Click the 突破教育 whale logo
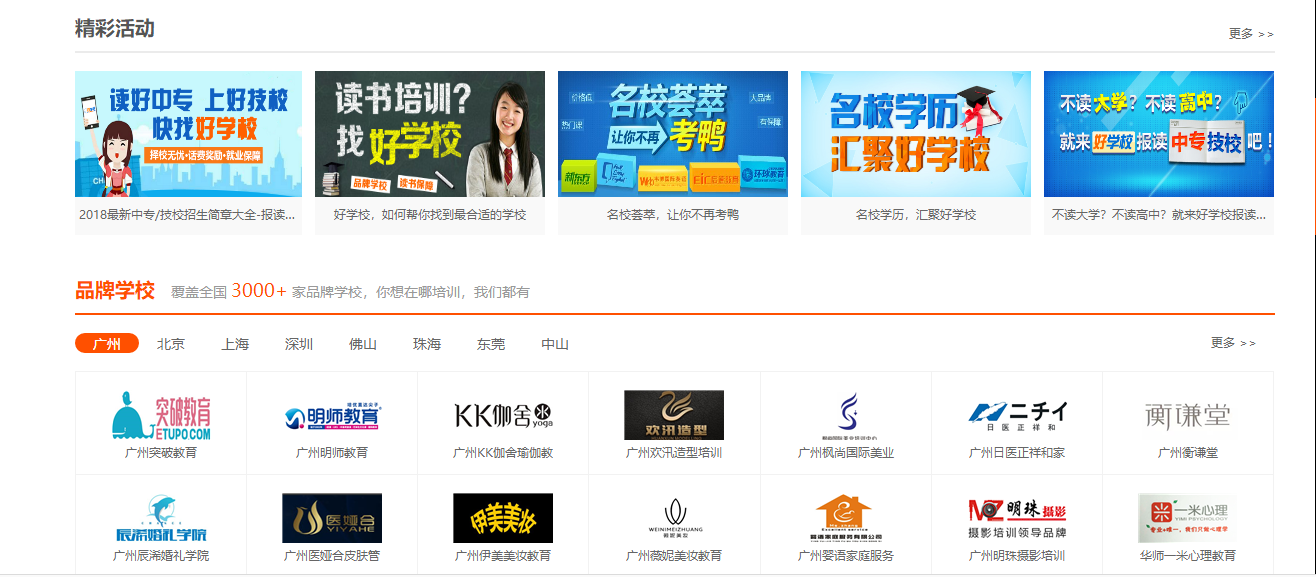 (x=161, y=415)
